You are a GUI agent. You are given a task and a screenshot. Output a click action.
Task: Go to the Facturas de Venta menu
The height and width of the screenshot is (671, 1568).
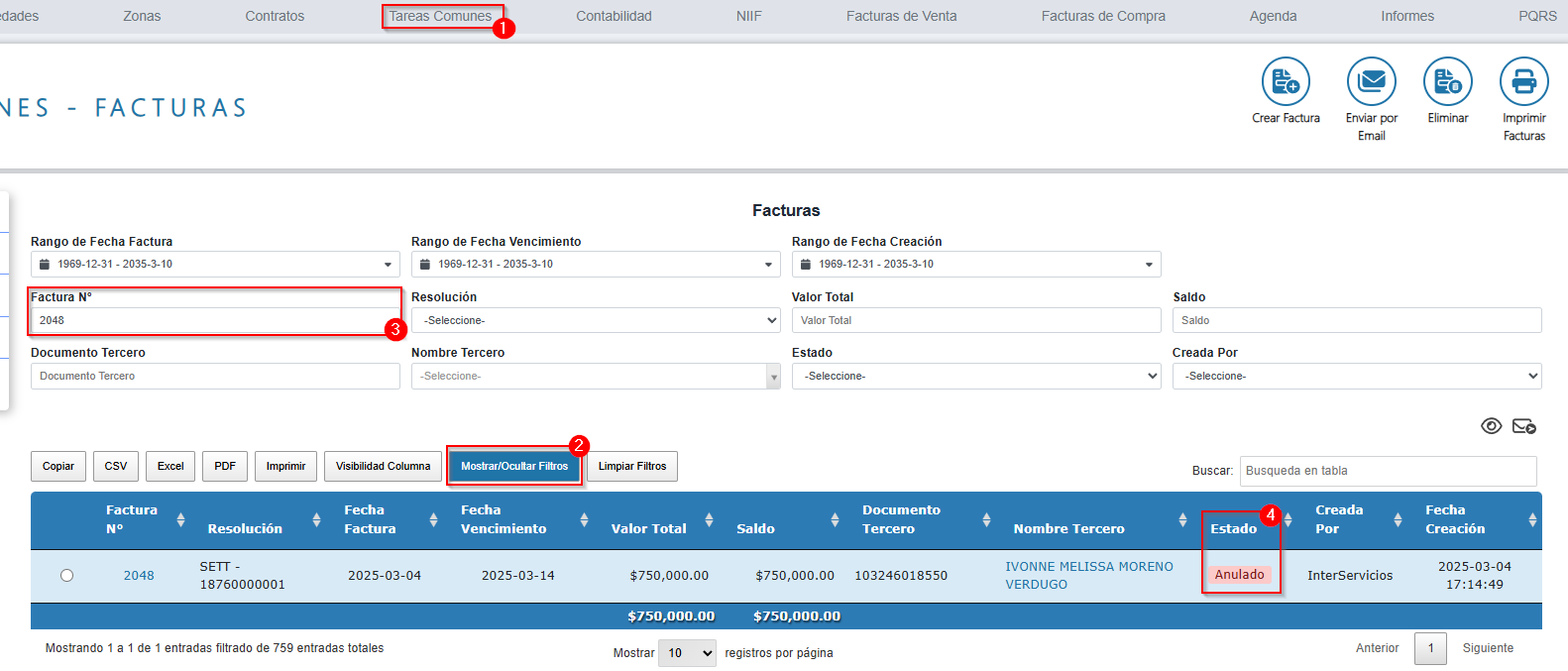pos(901,16)
